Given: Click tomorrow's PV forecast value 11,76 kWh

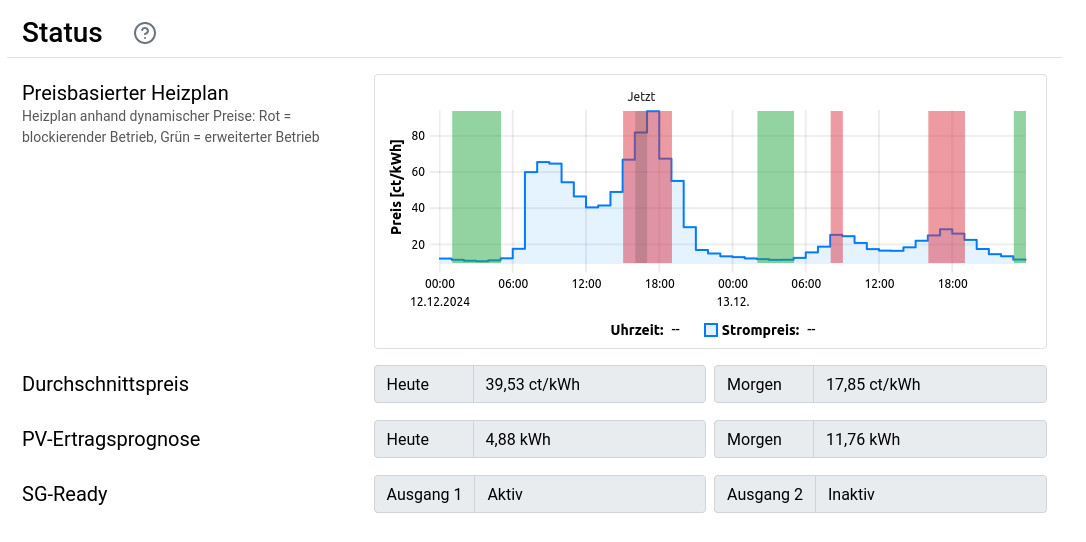Looking at the screenshot, I should [x=930, y=439].
